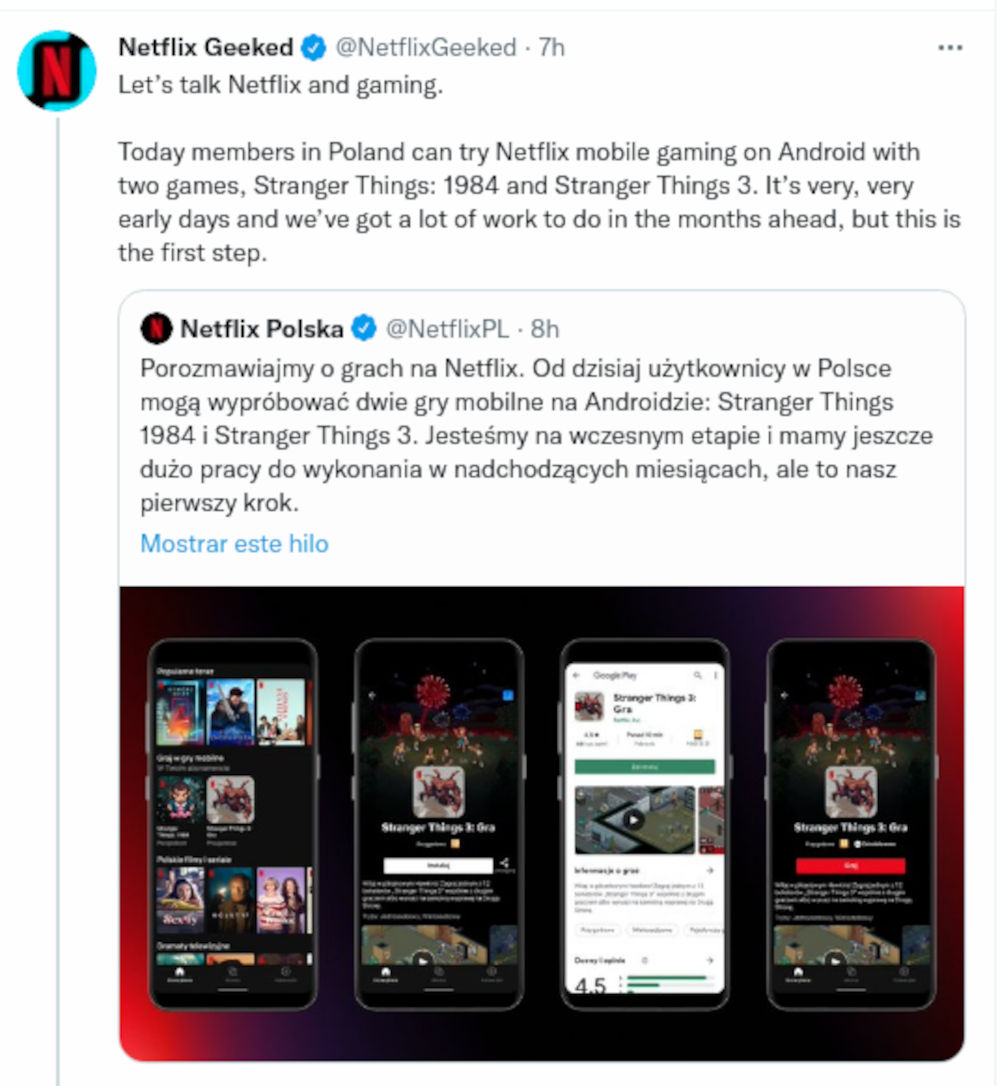Click the green install button in Google Play screenshot
The height and width of the screenshot is (1086, 1000).
[x=645, y=767]
